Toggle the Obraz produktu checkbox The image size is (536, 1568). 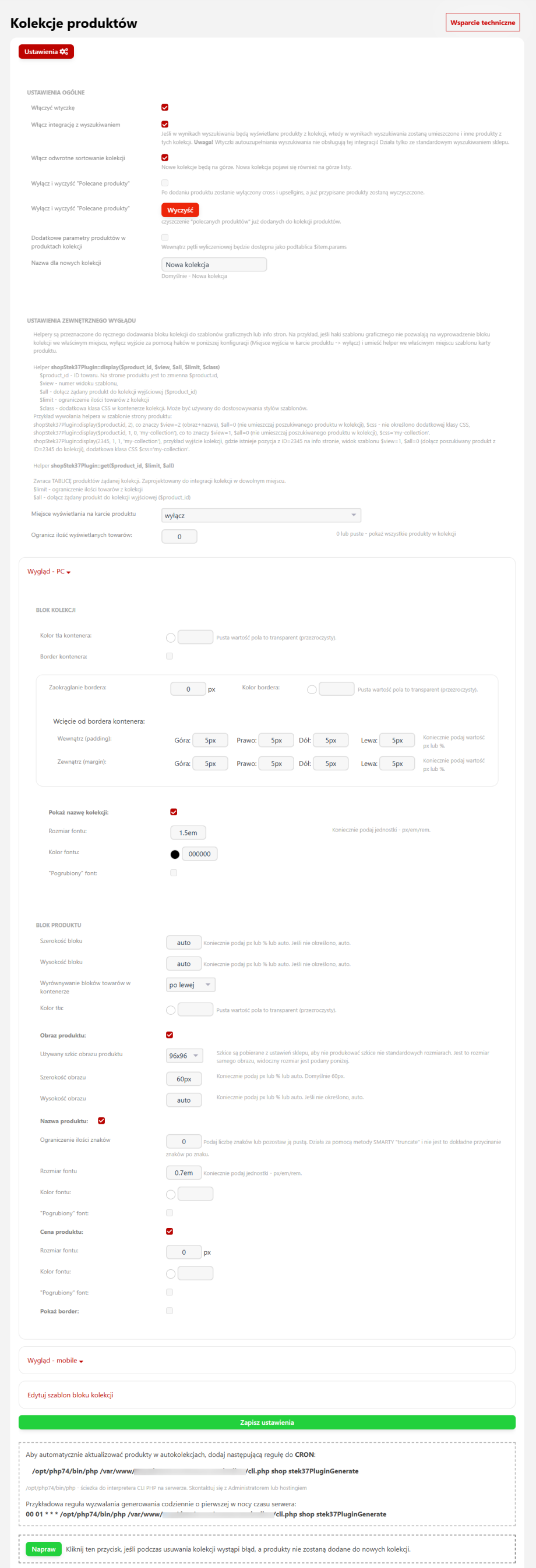click(x=170, y=1035)
